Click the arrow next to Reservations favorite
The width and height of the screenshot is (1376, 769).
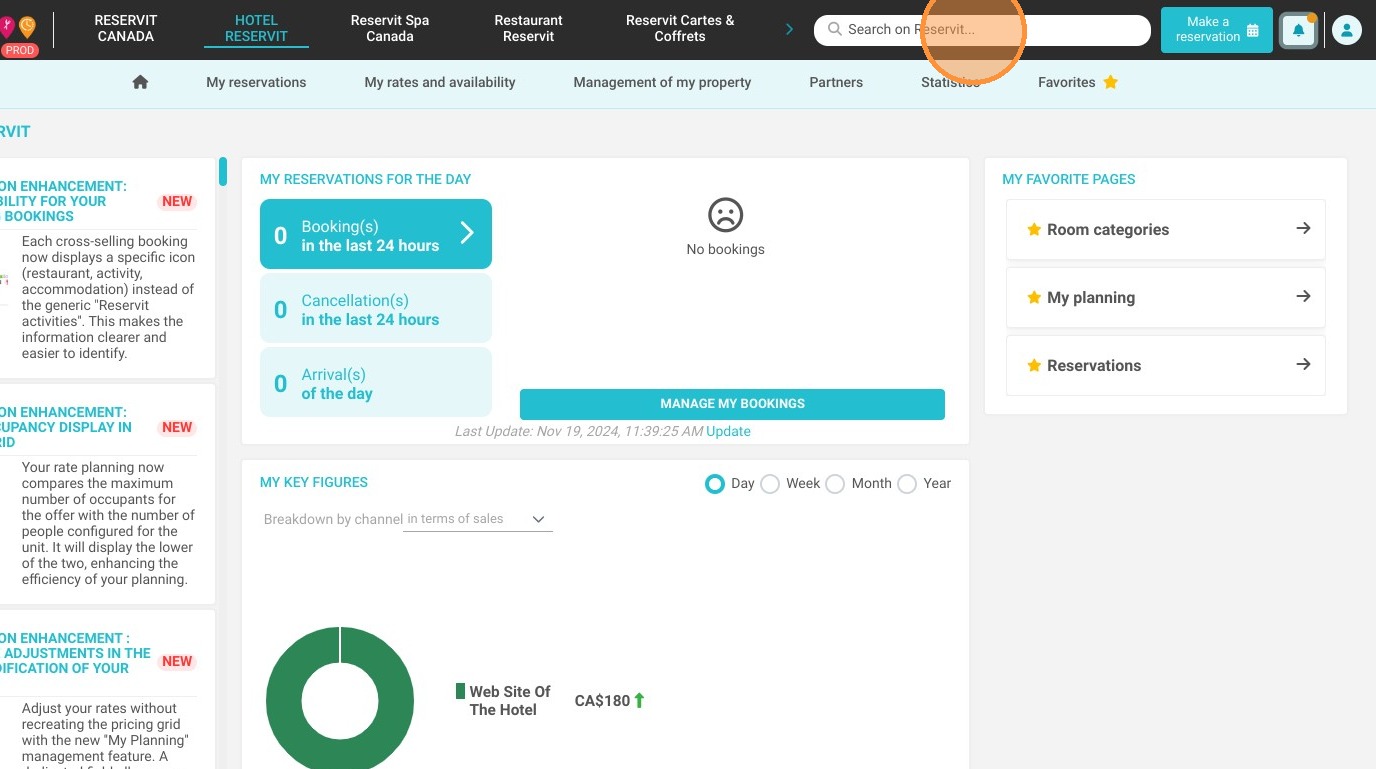pyautogui.click(x=1303, y=365)
